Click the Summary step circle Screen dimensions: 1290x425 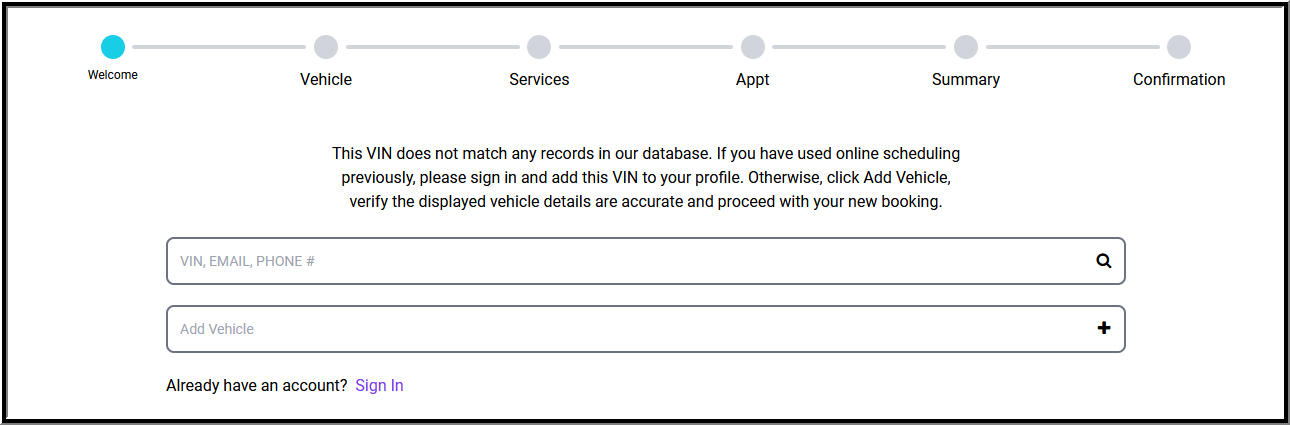966,47
